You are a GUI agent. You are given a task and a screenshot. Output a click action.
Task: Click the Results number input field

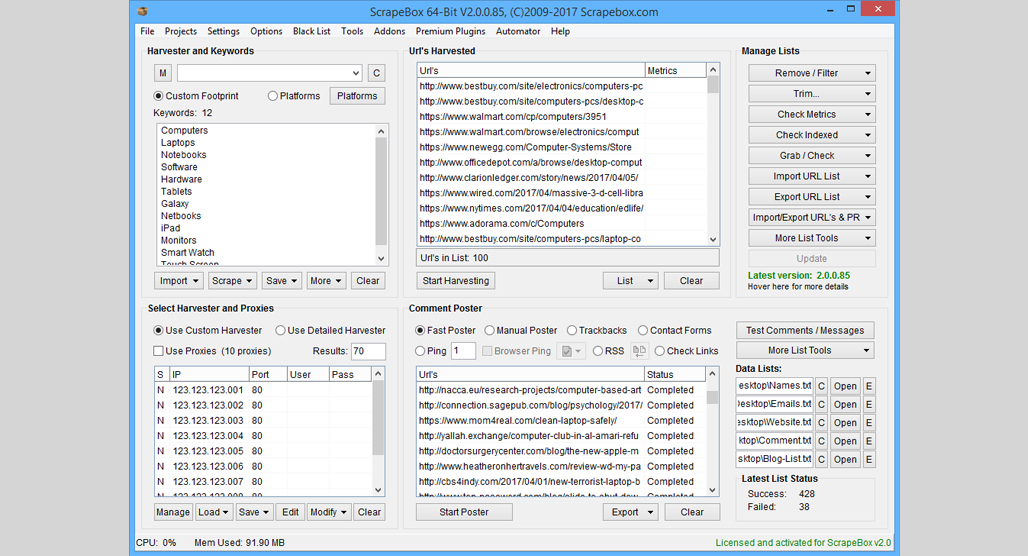click(368, 351)
